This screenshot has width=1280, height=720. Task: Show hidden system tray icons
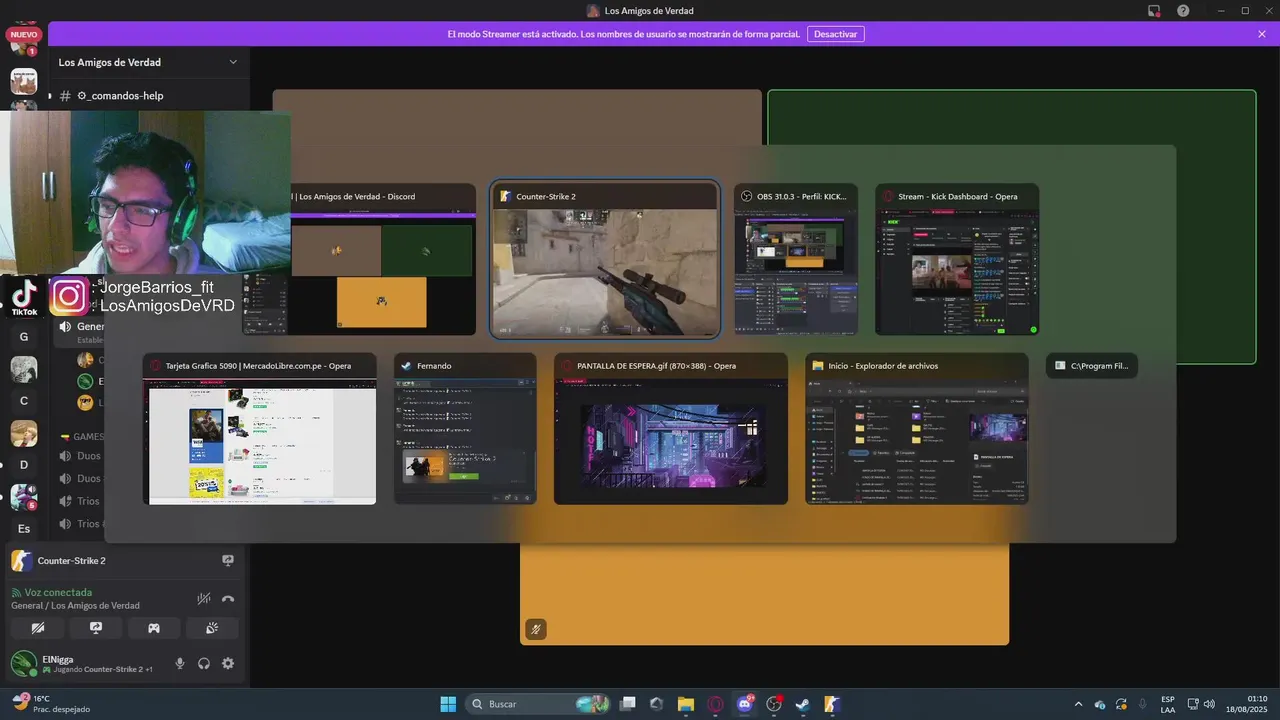pos(1078,704)
